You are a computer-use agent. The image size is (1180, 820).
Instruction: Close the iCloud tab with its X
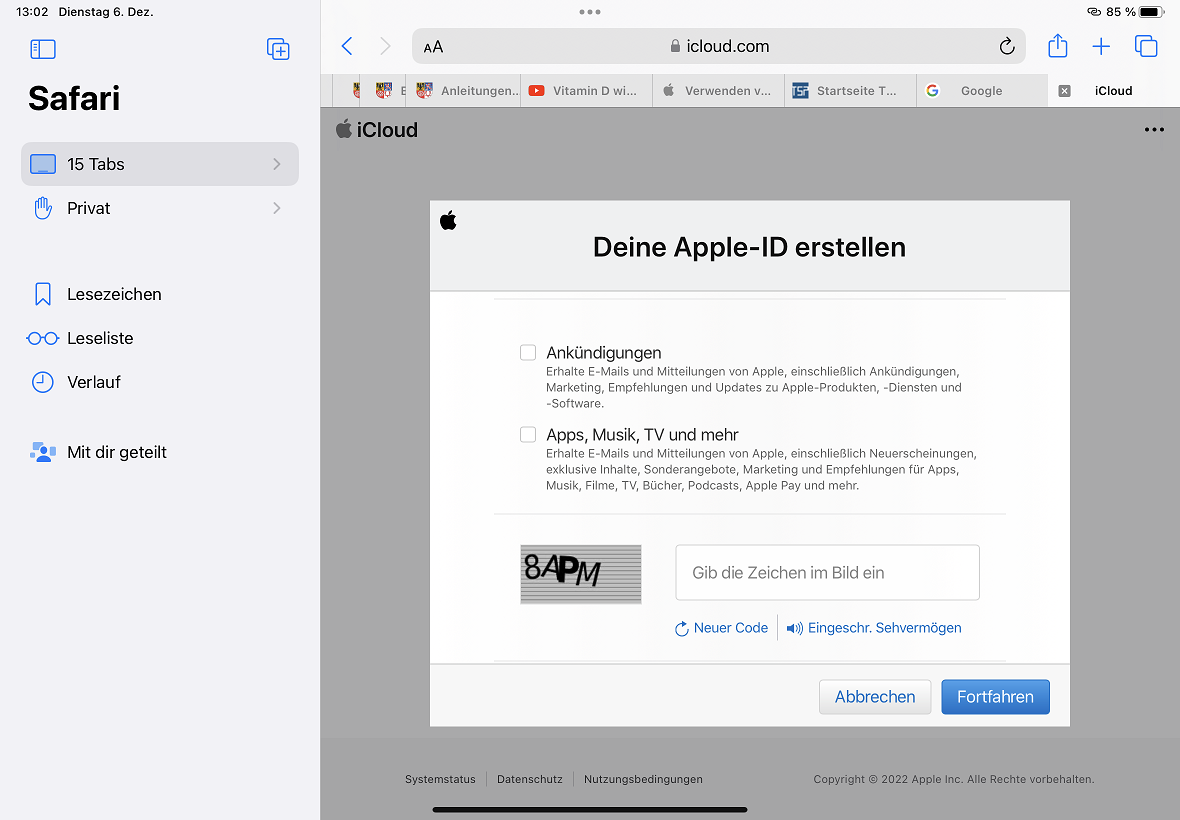[1064, 91]
